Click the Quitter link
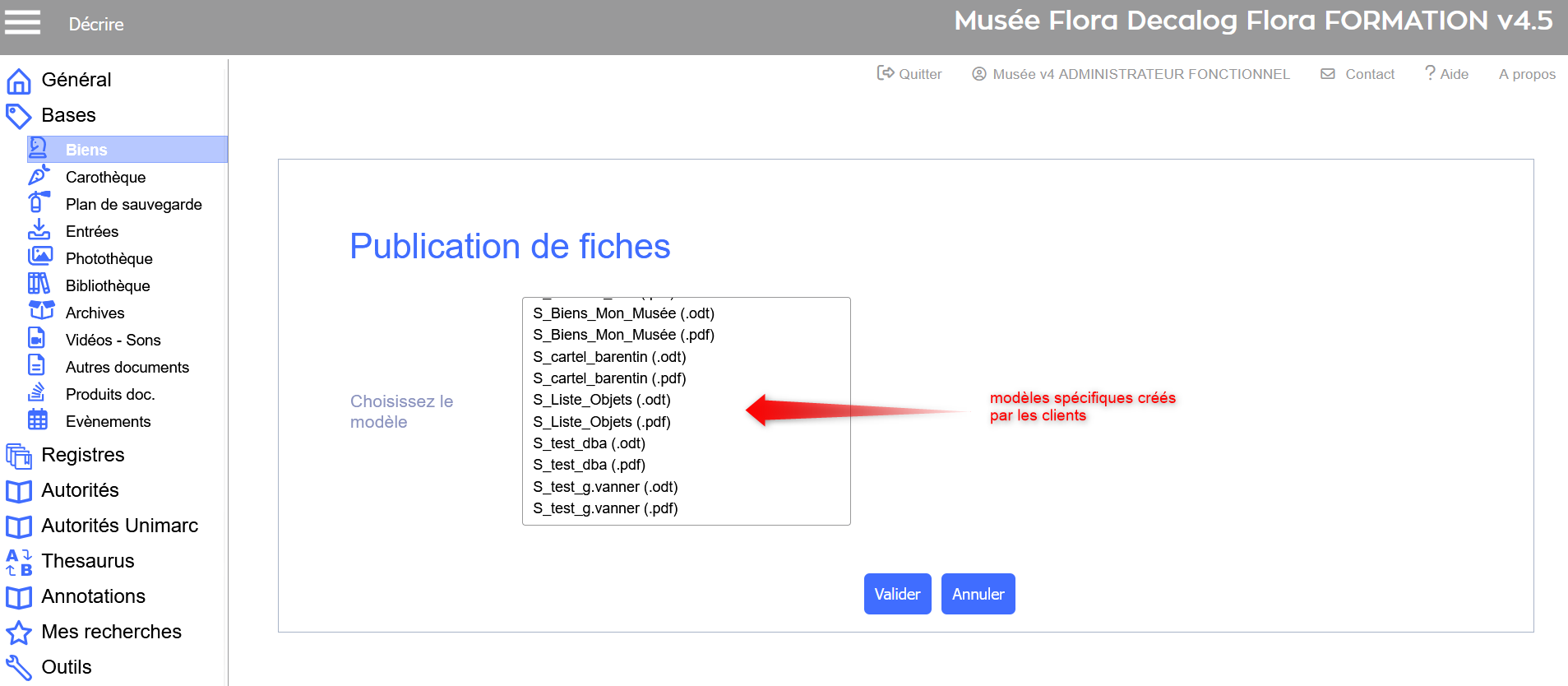Viewport: 1568px width, 686px height. point(909,74)
